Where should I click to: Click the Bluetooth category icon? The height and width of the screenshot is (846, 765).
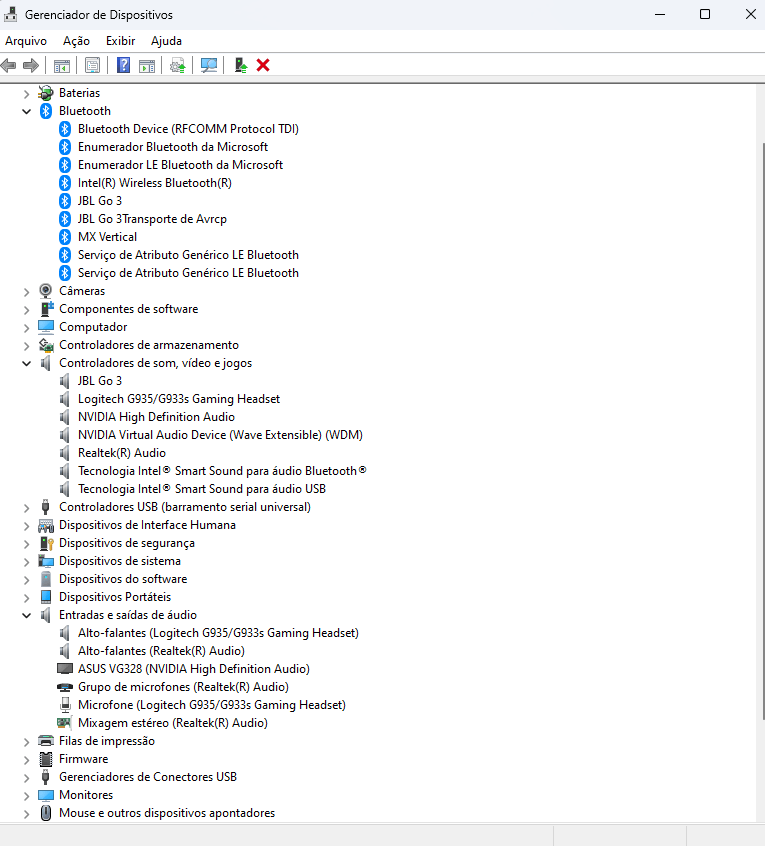46,111
